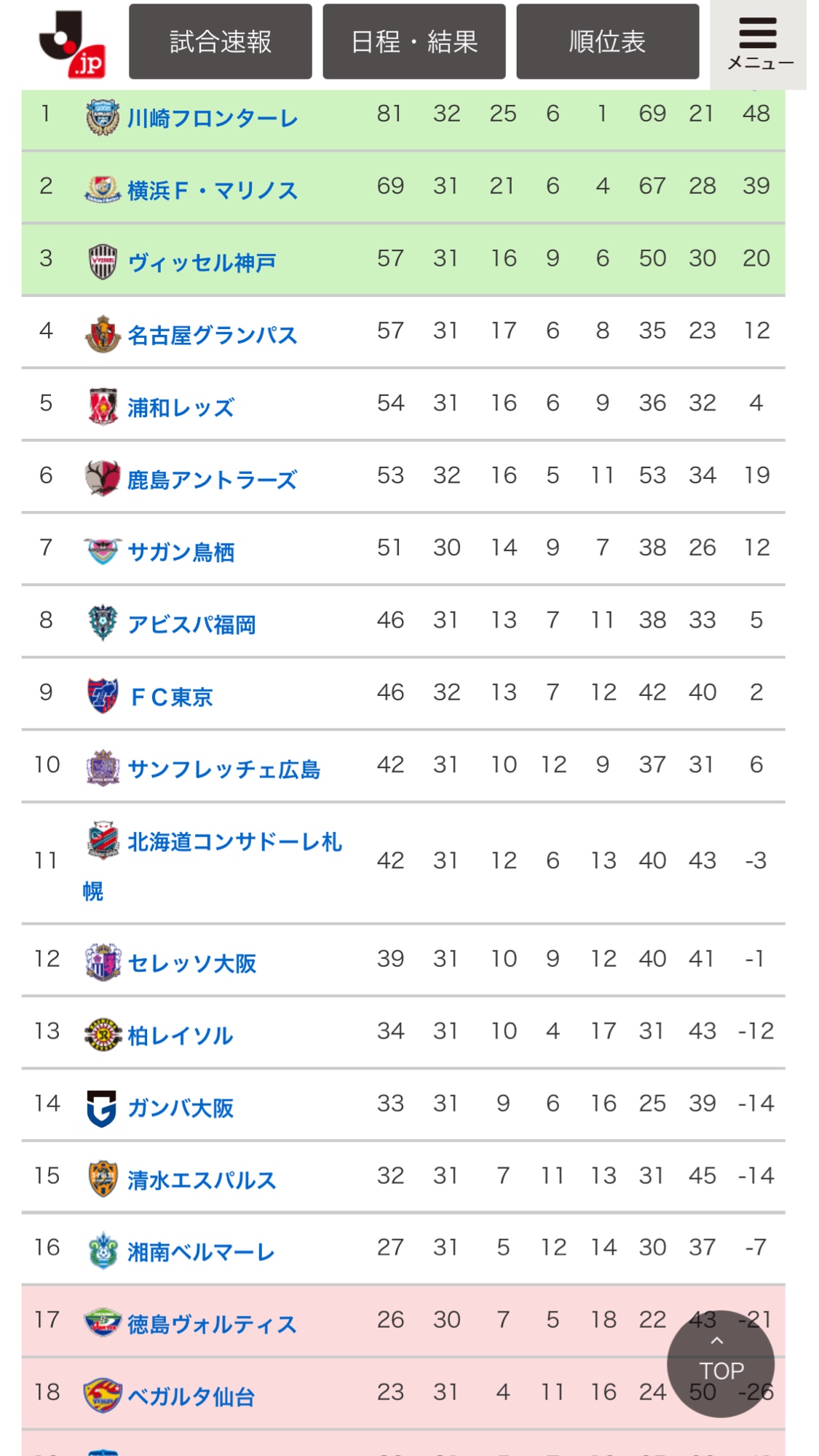Viewport: 819px width, 1456px height.
Task: Go to 北海道コンサドーレ札幌 team page
Action: (x=234, y=842)
